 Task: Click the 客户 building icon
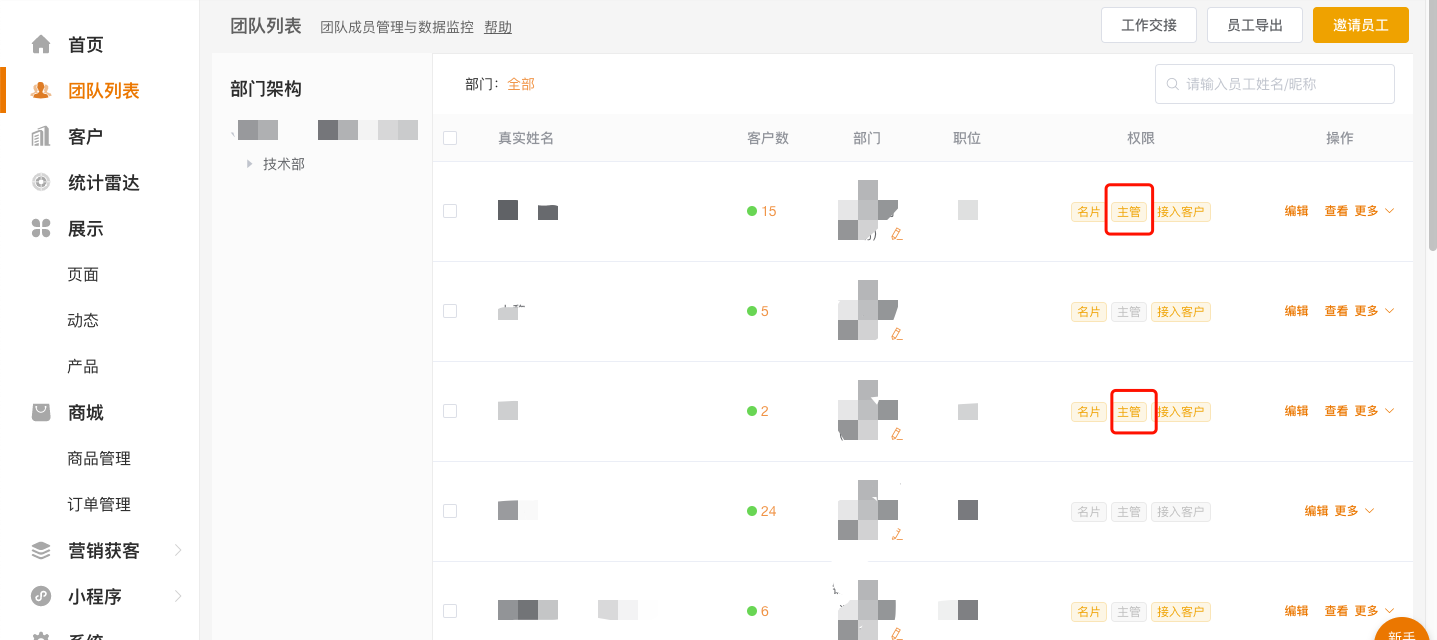click(41, 137)
